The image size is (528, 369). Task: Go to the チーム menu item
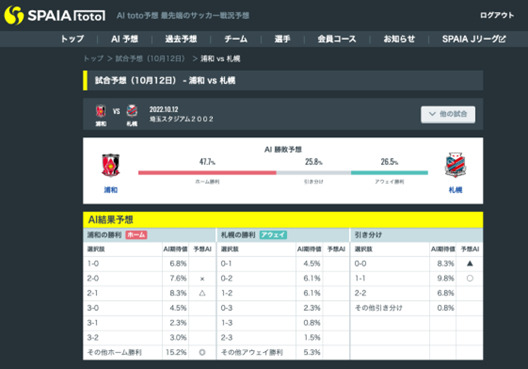[x=236, y=39]
